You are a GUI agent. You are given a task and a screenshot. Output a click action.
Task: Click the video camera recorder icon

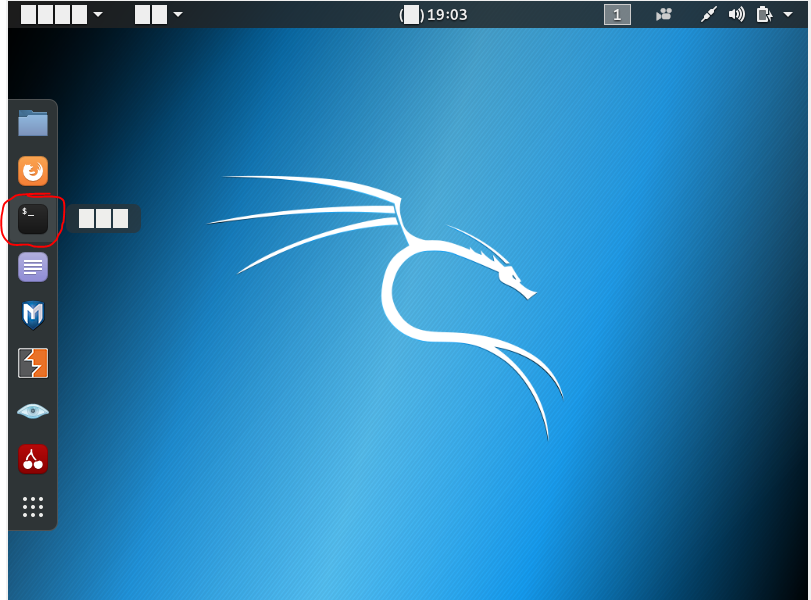coord(664,14)
